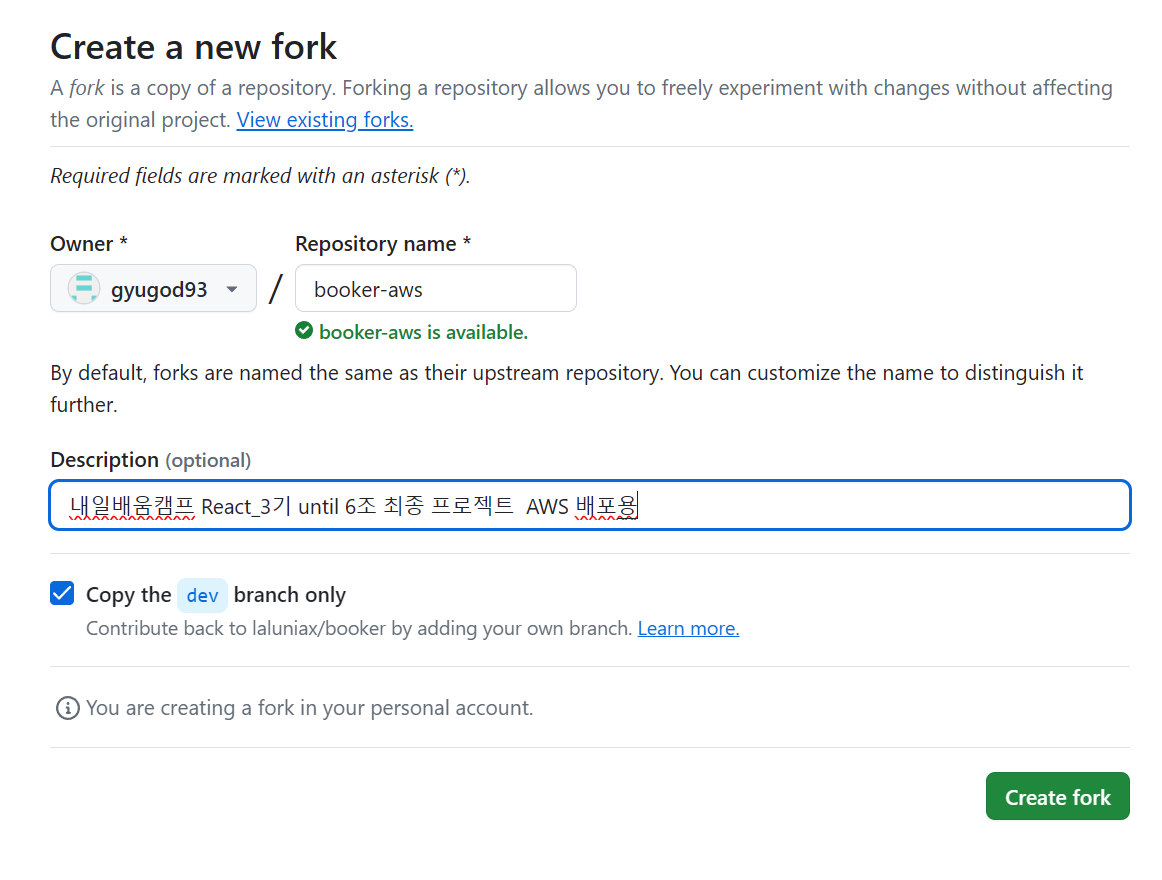Open the View existing forks link
This screenshot has height=880, width=1162.
(324, 120)
